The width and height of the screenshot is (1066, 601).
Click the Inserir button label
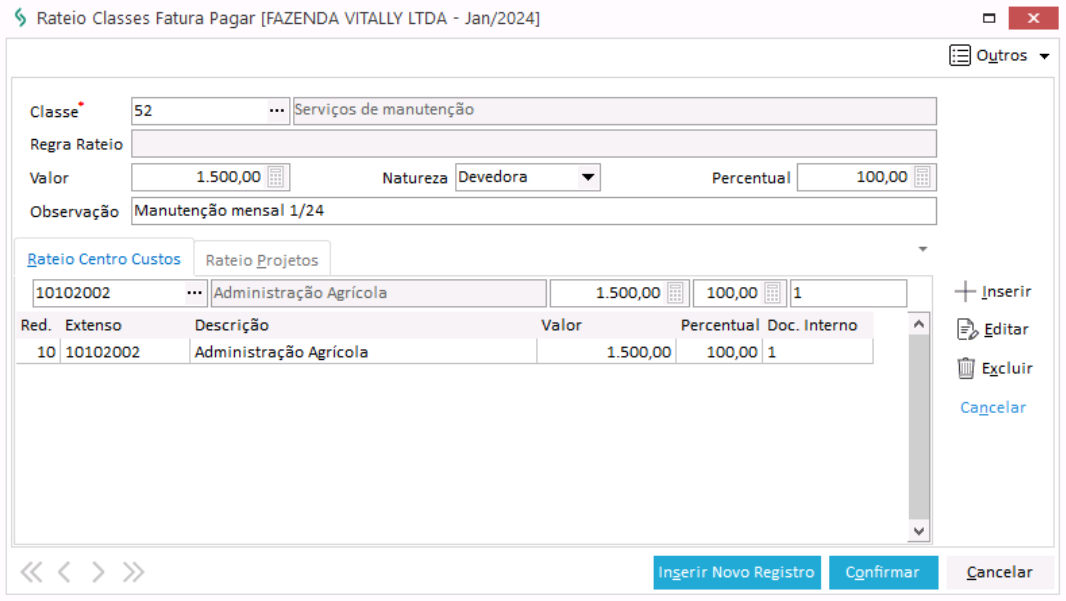(x=1006, y=292)
